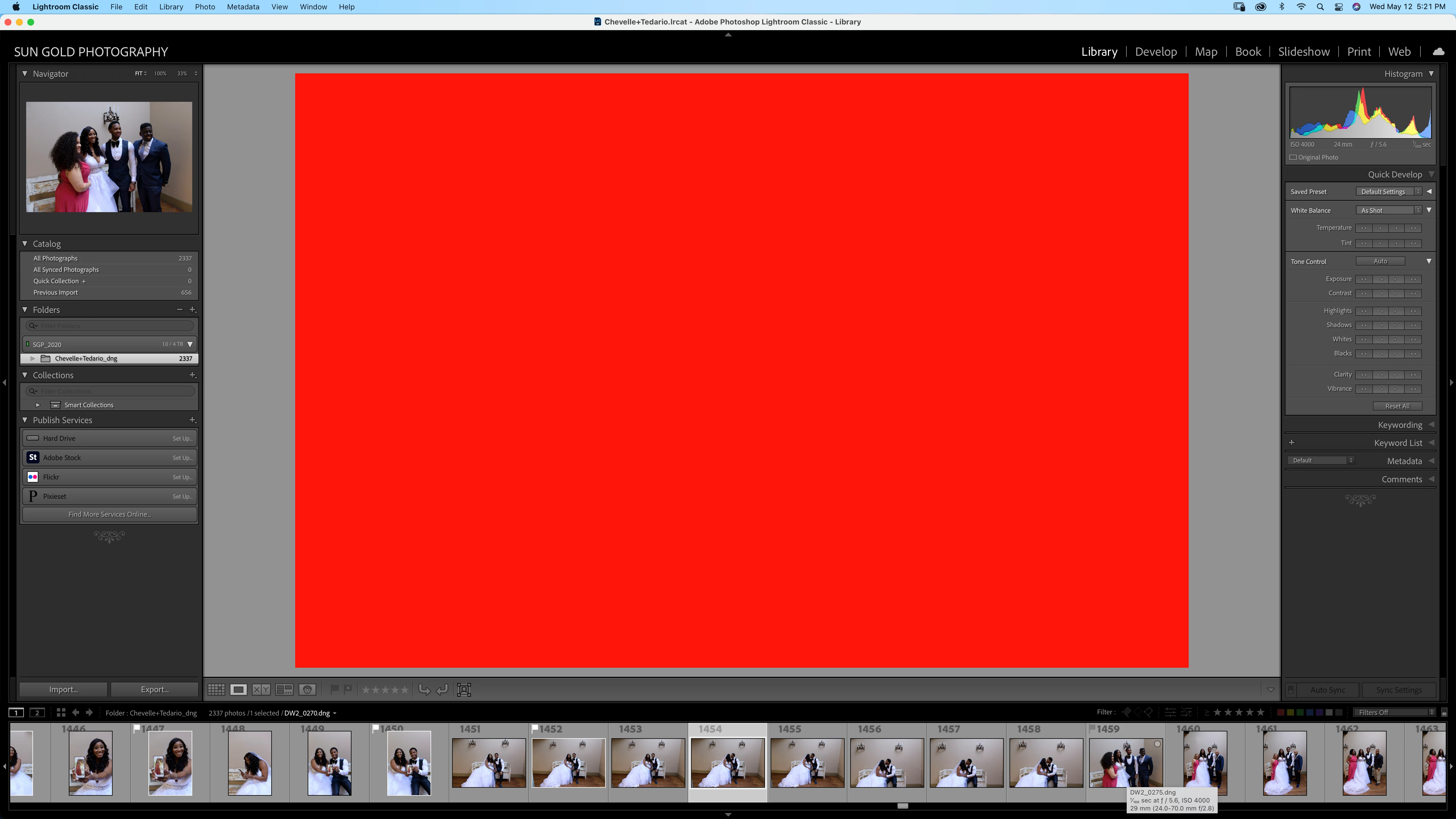Open cloud sync status icon
Image resolution: width=1456 pixels, height=819 pixels.
point(1438,51)
